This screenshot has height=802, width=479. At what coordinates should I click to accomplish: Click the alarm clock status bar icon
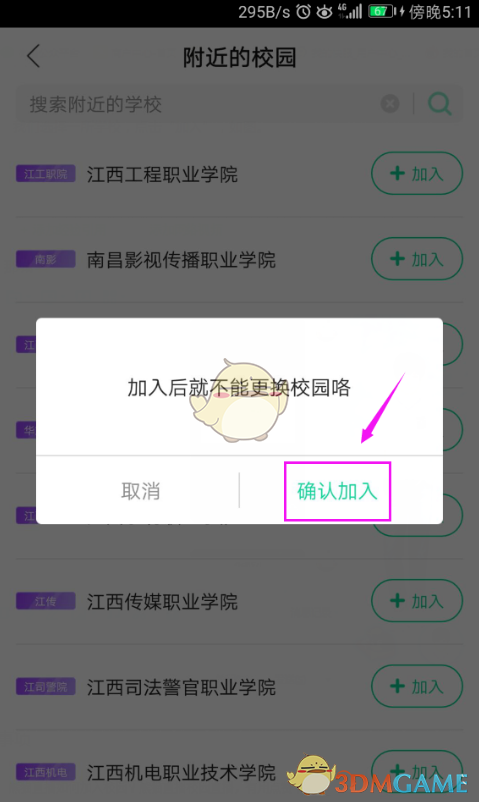pyautogui.click(x=303, y=11)
